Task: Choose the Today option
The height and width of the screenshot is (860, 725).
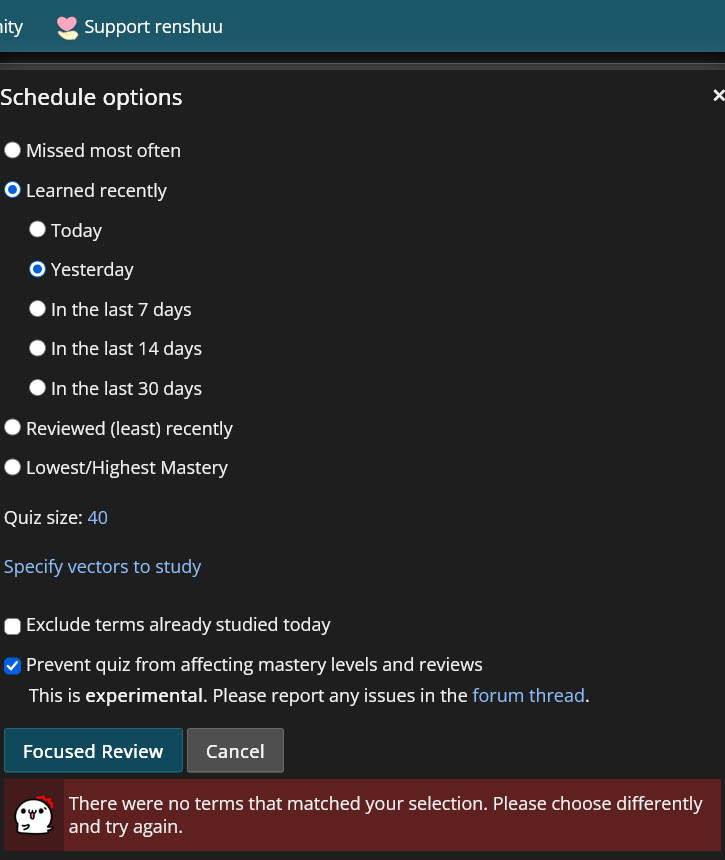Action: click(37, 230)
